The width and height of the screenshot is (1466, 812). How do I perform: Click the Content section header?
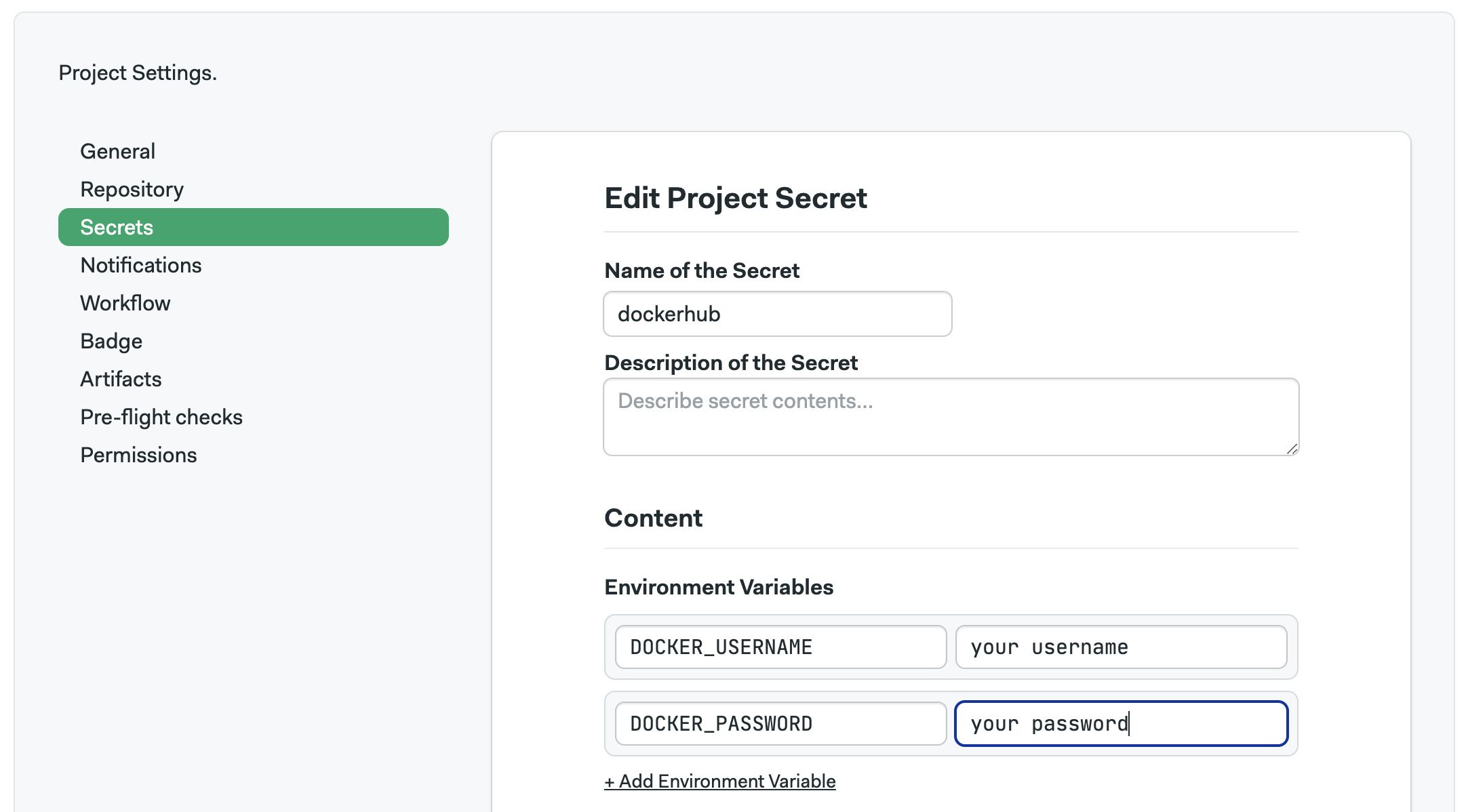tap(653, 518)
